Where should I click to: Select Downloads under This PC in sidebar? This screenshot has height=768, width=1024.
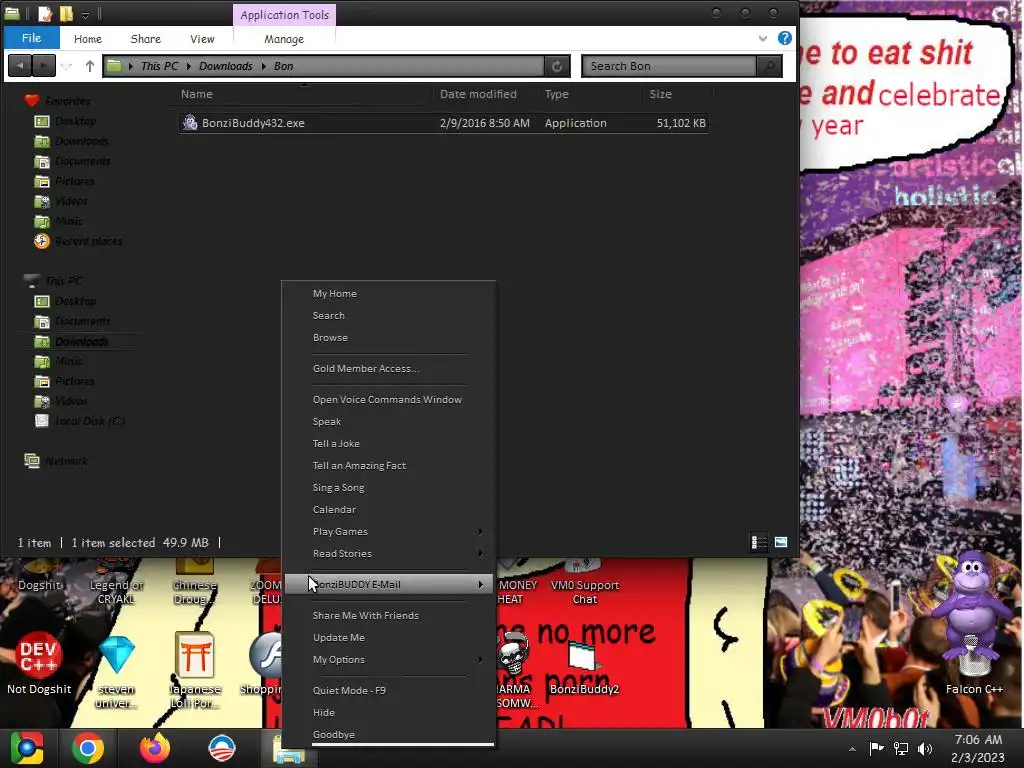[81, 341]
